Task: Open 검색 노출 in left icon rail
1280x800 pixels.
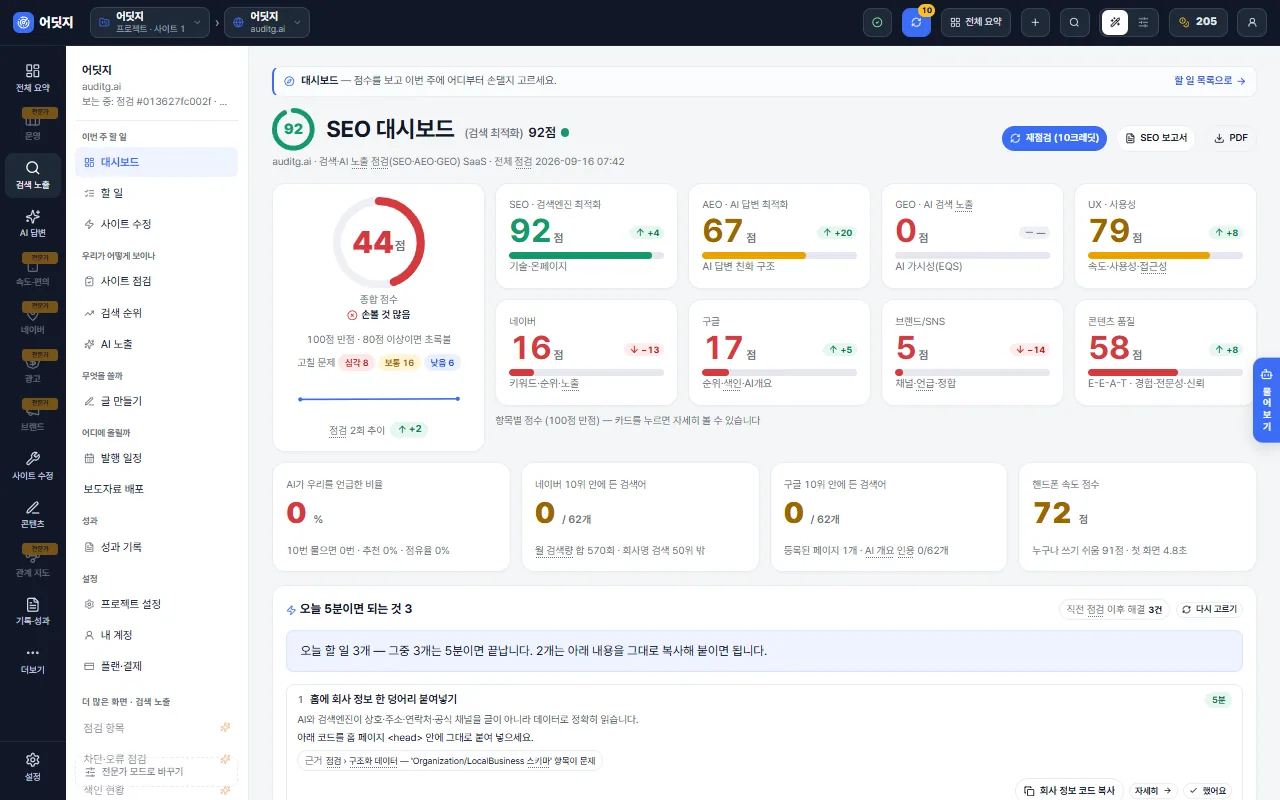Action: click(x=33, y=176)
